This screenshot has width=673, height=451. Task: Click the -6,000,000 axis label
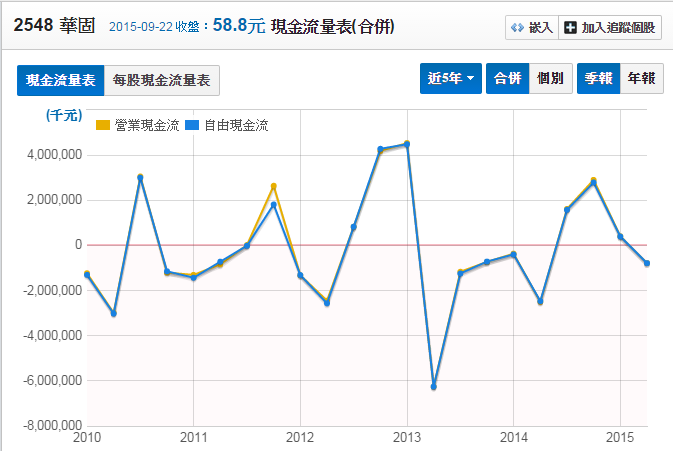click(52, 381)
